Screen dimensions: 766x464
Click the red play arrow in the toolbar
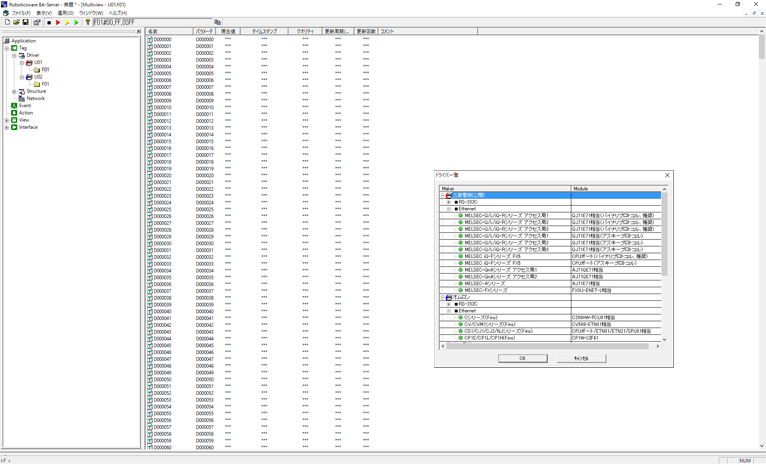pyautogui.click(x=58, y=22)
